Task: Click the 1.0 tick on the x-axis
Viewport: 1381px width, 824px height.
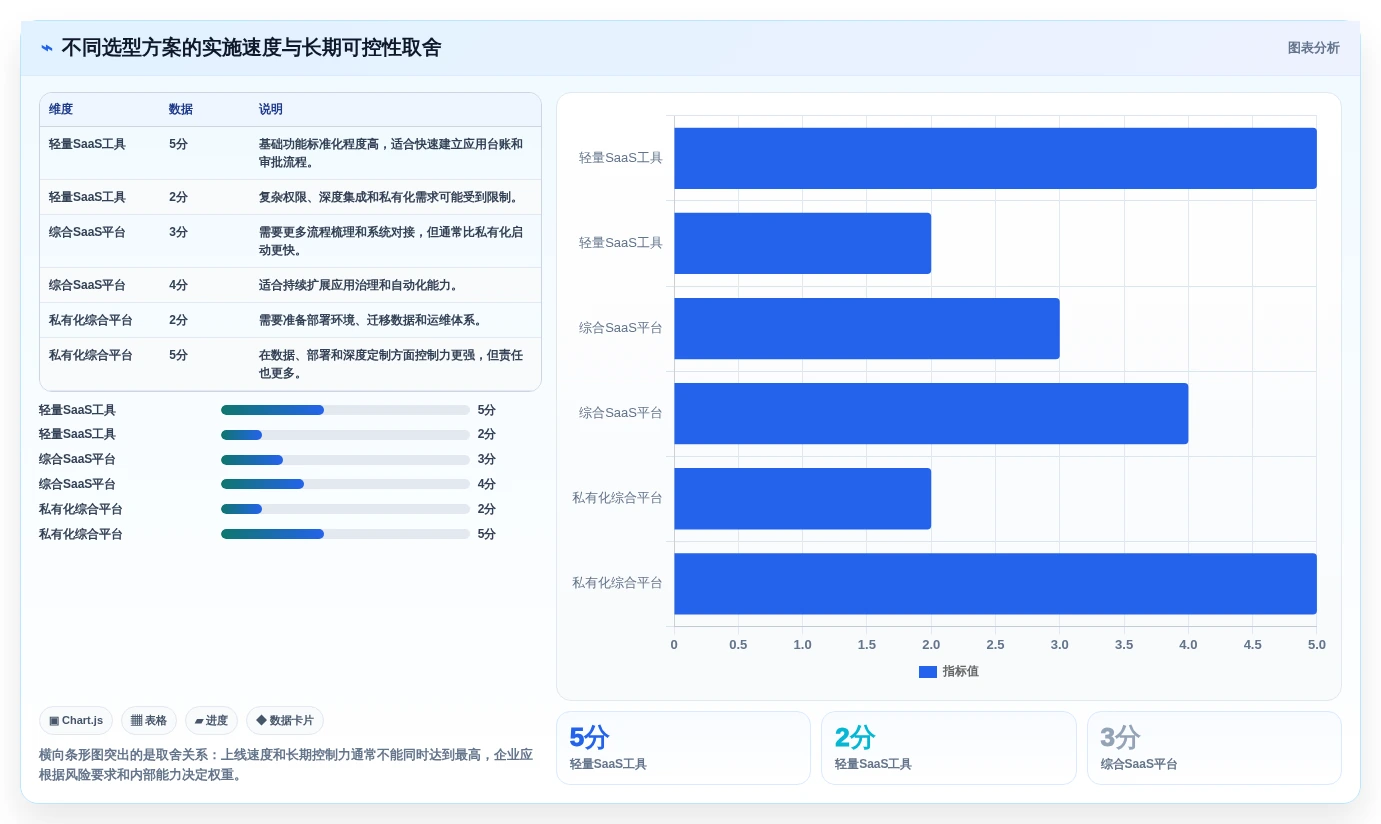Action: [802, 645]
